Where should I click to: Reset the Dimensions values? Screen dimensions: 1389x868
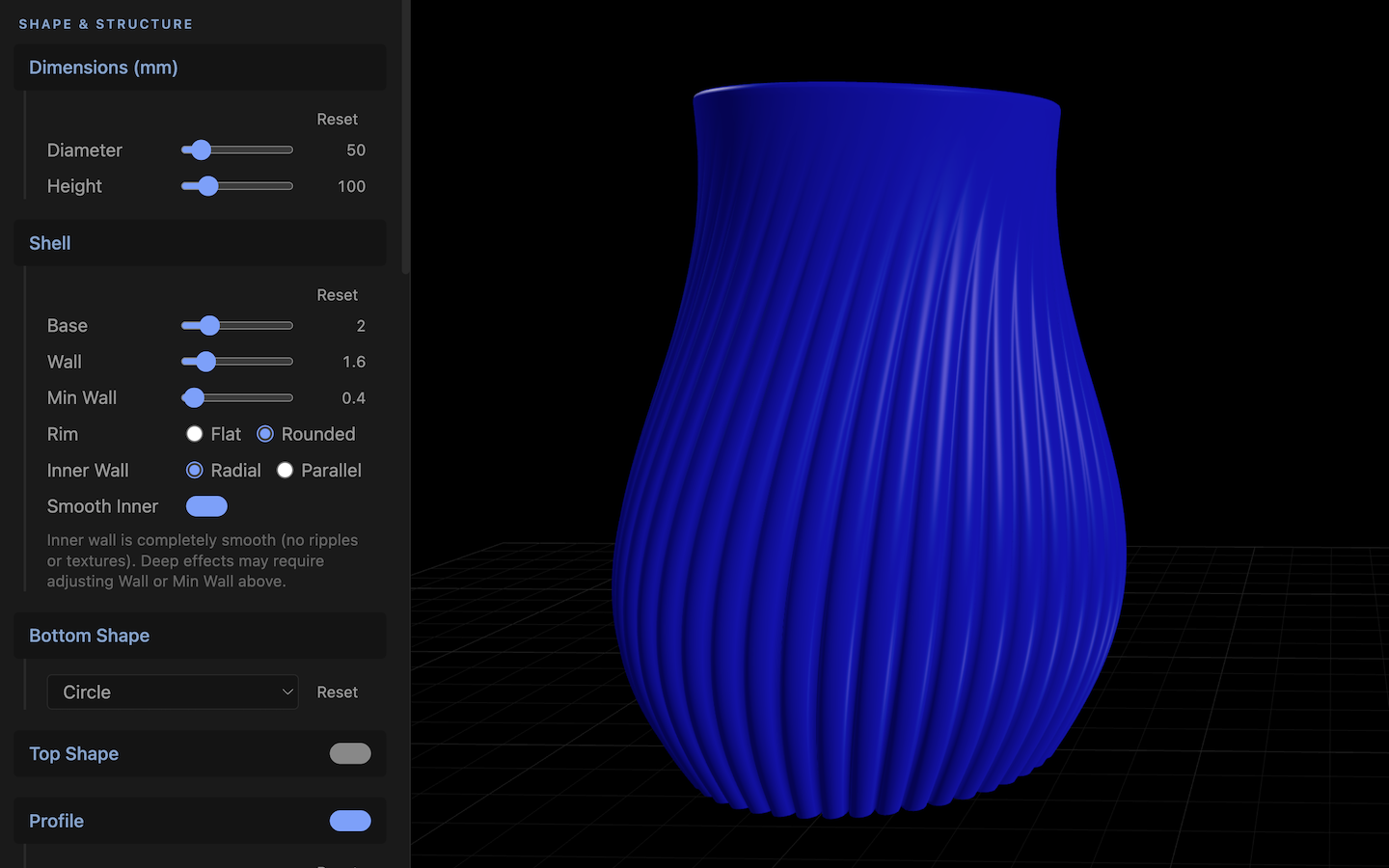[337, 120]
